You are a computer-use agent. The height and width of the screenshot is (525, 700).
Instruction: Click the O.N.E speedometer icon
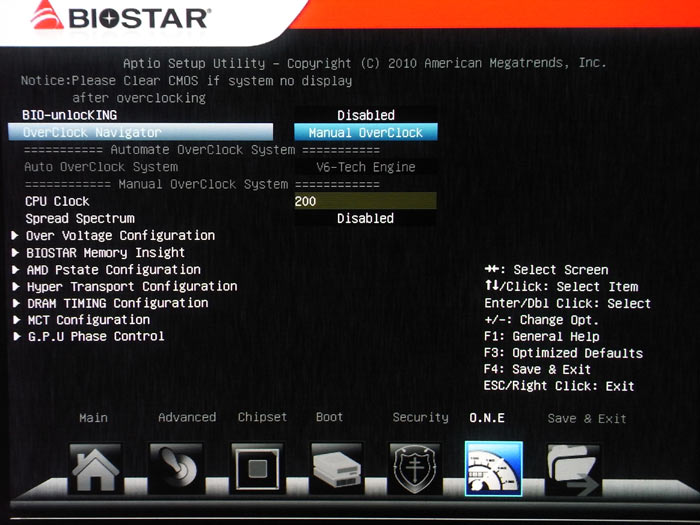493,468
